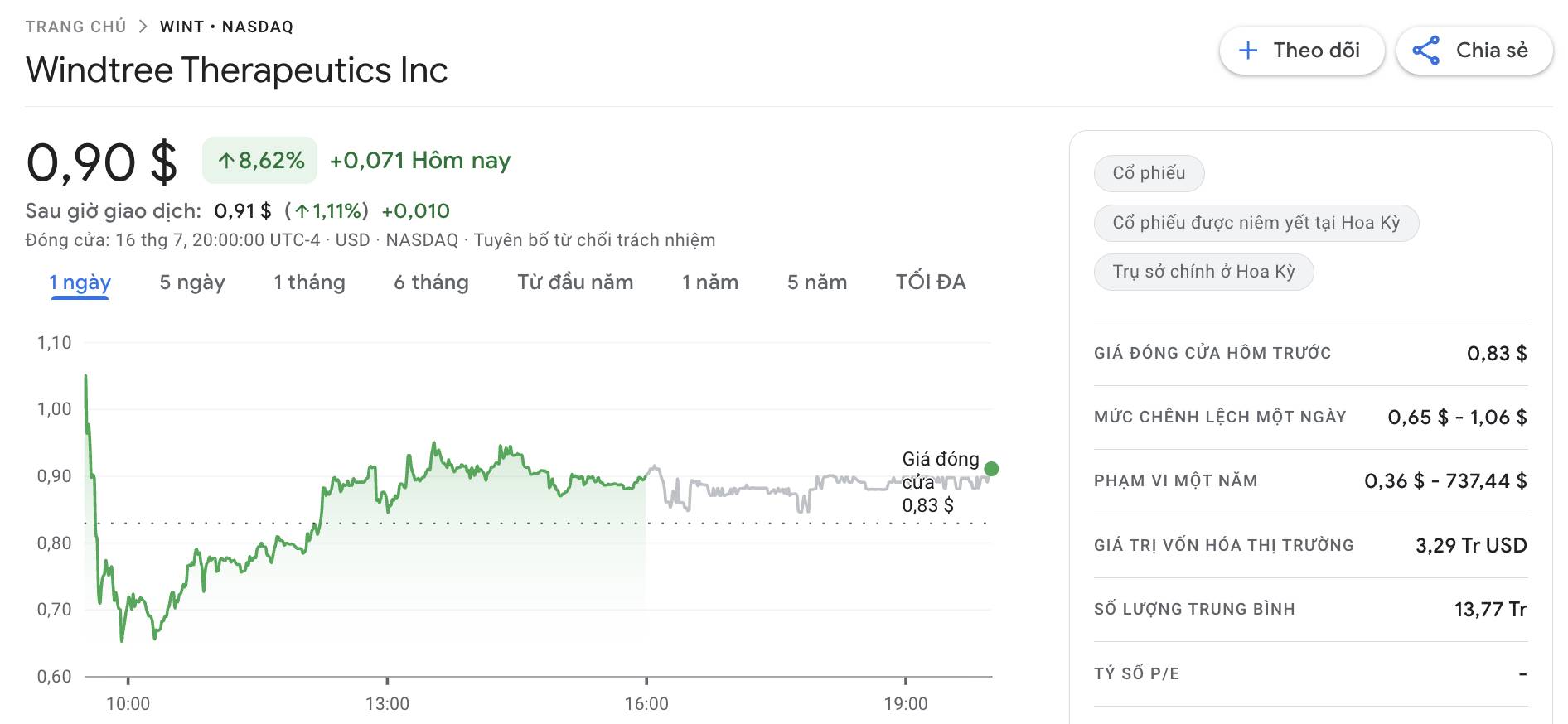Viewport: 1568px width, 724px height.
Task: Click the plus icon in Theo dõi button
Action: pyautogui.click(x=1248, y=51)
